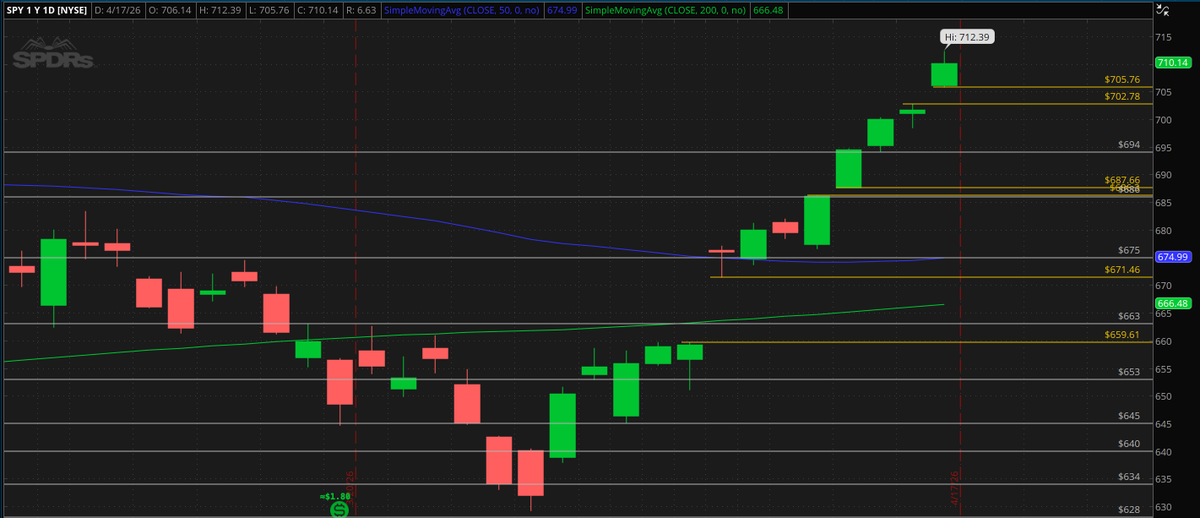This screenshot has width=1200, height=518.
Task: Click the green 666.48 axis price tag
Action: (1171, 304)
